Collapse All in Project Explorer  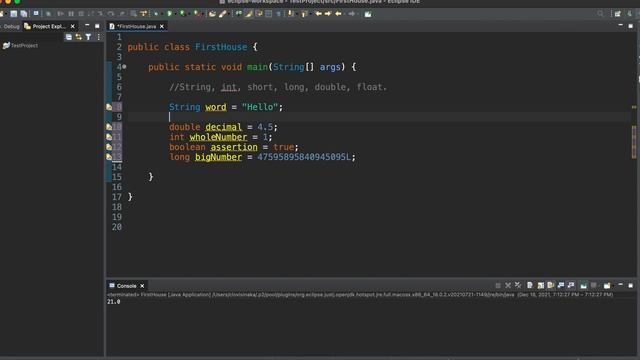pos(69,37)
